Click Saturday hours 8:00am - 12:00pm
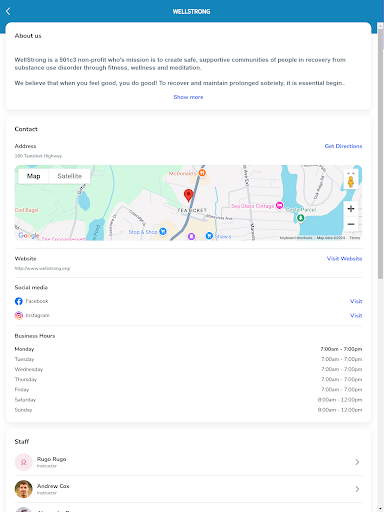384x512 pixels. coord(340,400)
